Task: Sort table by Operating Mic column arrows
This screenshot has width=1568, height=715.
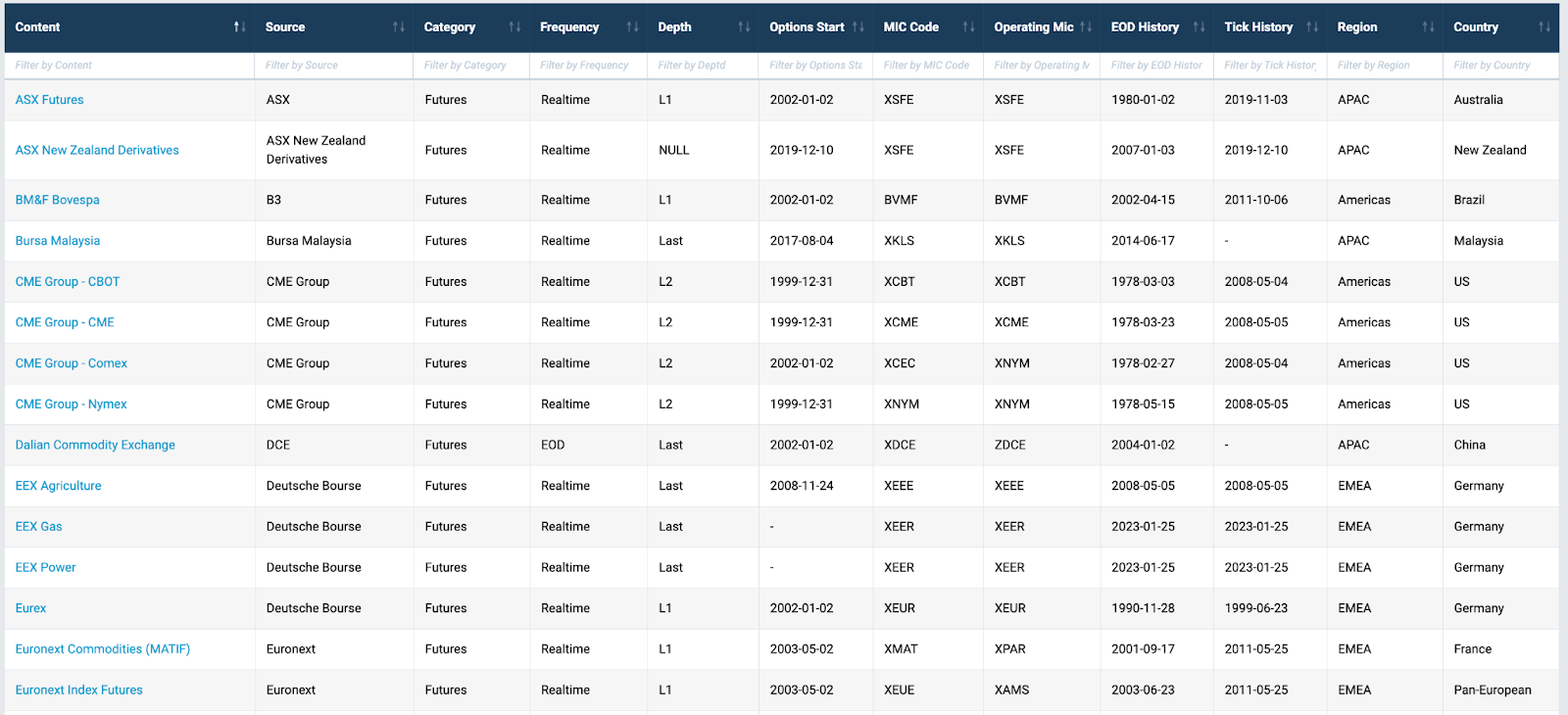Action: pos(1086,27)
